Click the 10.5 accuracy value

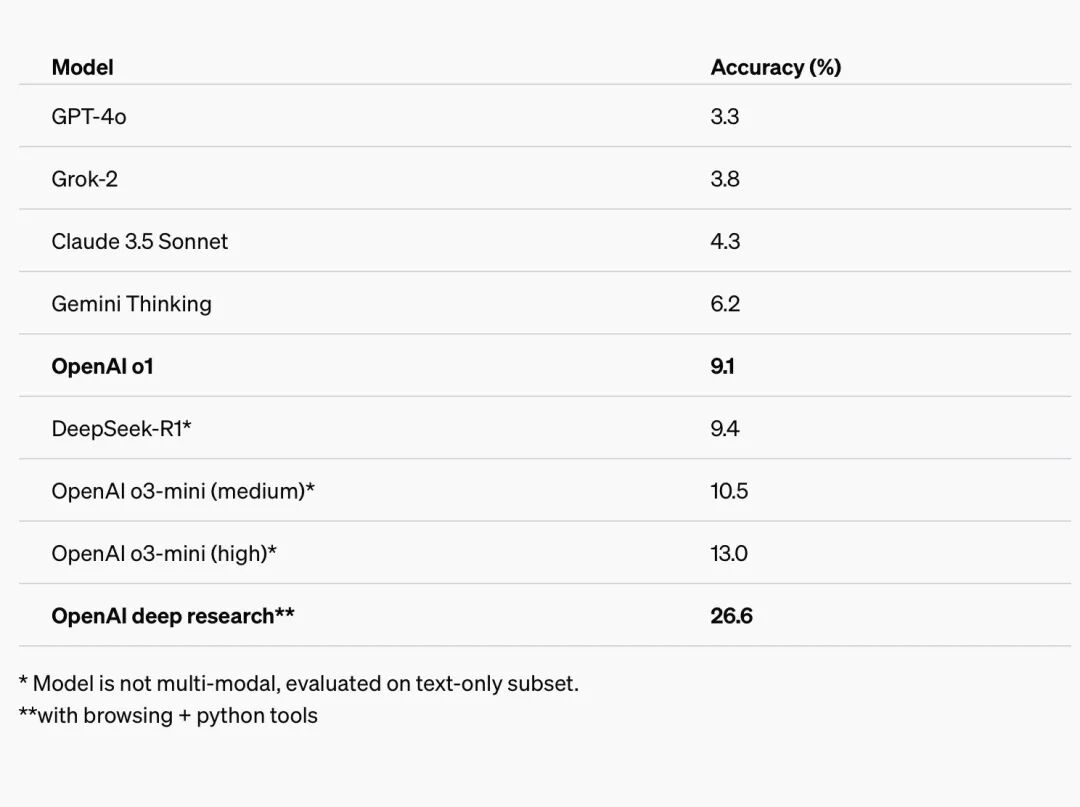[729, 491]
